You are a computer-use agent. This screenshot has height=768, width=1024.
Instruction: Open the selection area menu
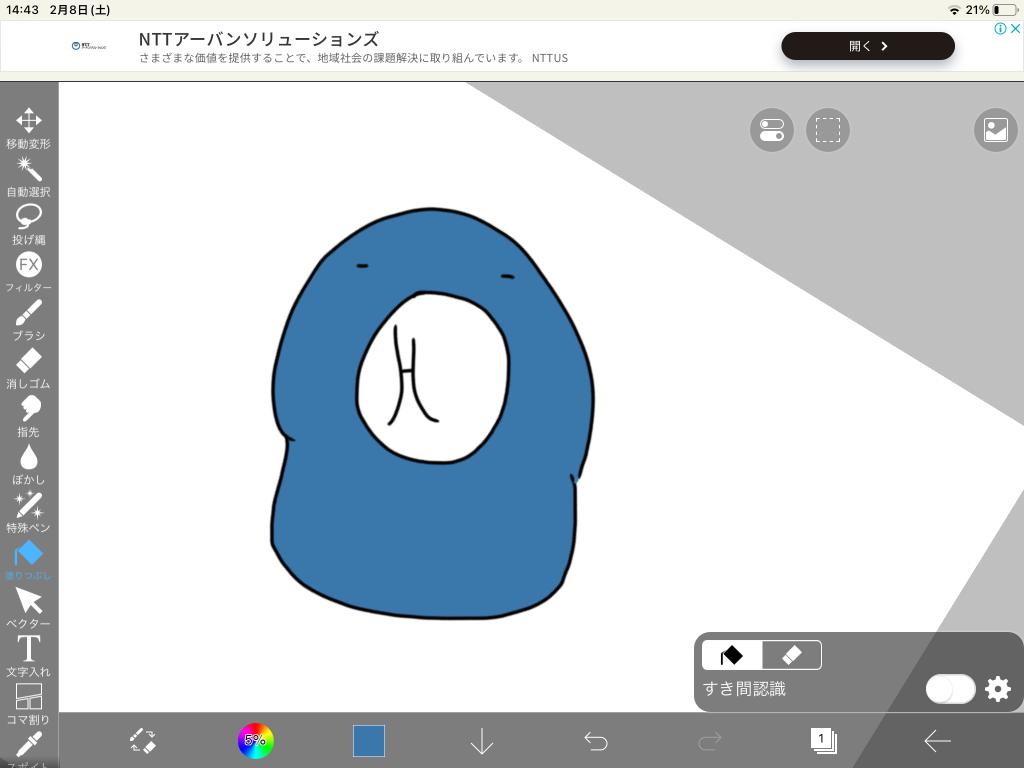(x=827, y=131)
